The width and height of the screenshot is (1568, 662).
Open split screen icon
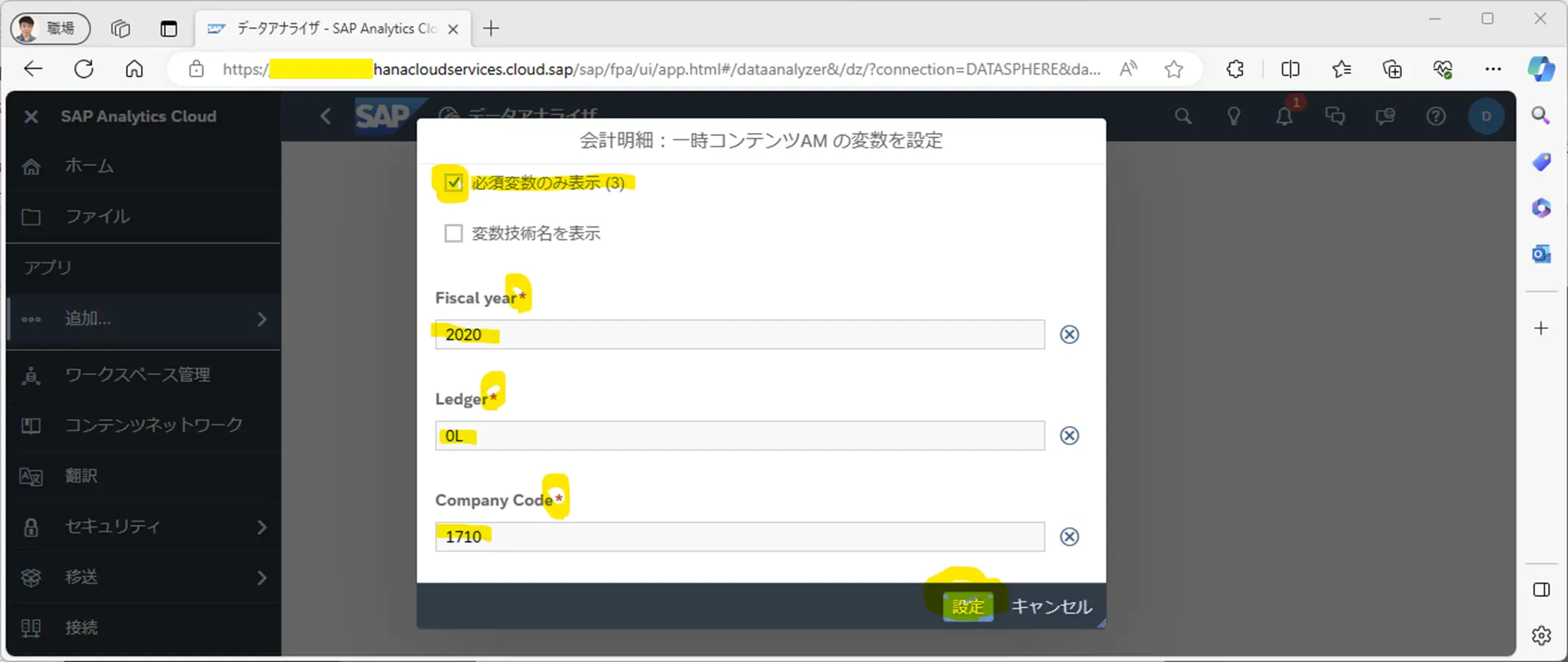(x=1290, y=69)
